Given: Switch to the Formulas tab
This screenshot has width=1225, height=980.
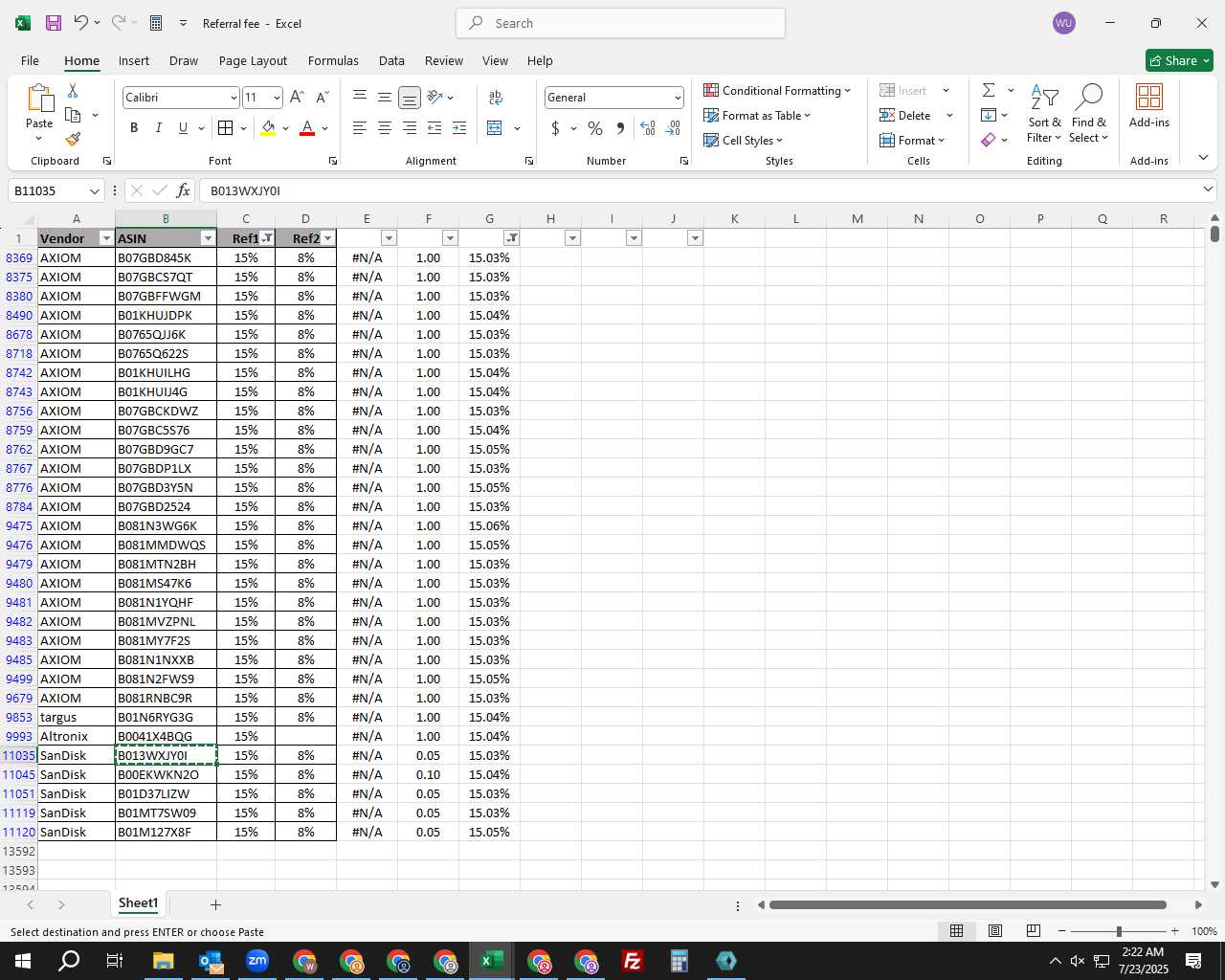Looking at the screenshot, I should tap(333, 60).
